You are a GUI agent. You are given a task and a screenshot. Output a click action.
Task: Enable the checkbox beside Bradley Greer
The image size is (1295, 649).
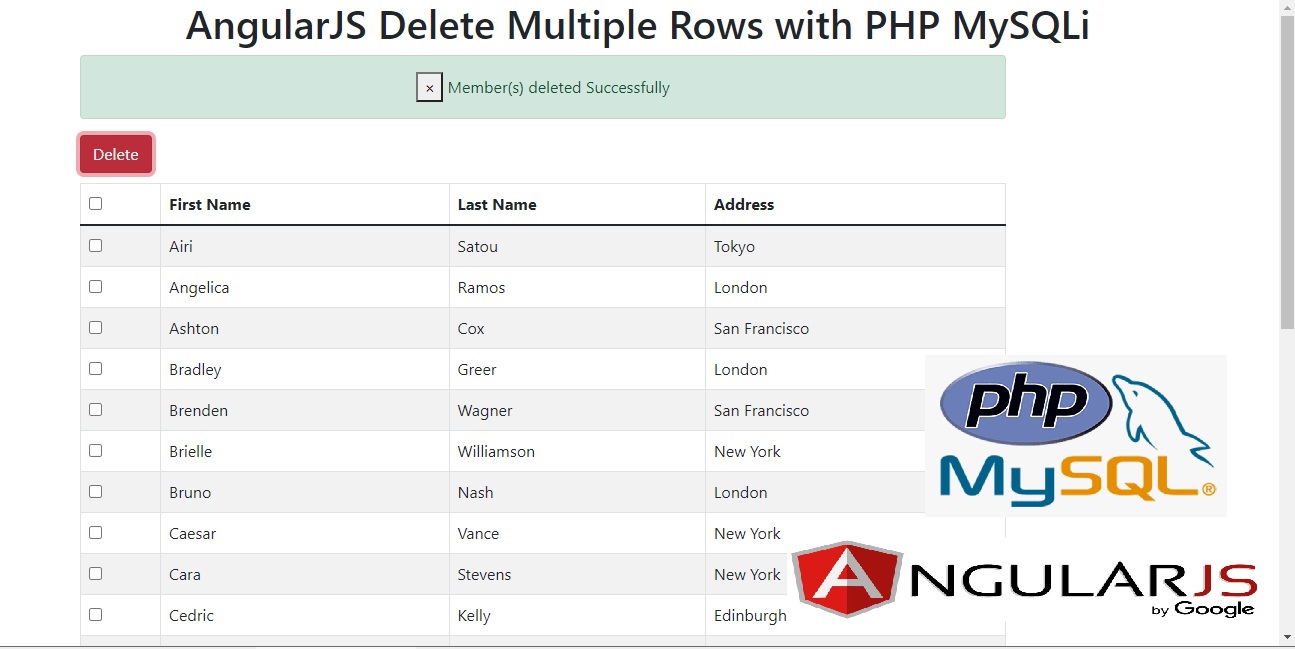[x=95, y=368]
